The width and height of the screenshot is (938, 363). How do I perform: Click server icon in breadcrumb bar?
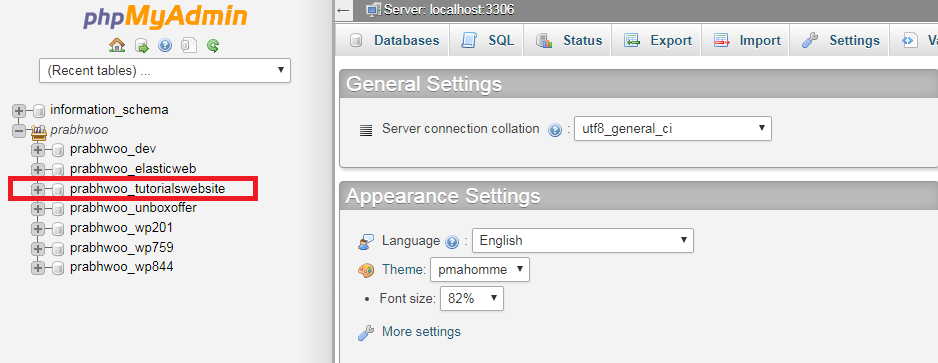[x=373, y=10]
